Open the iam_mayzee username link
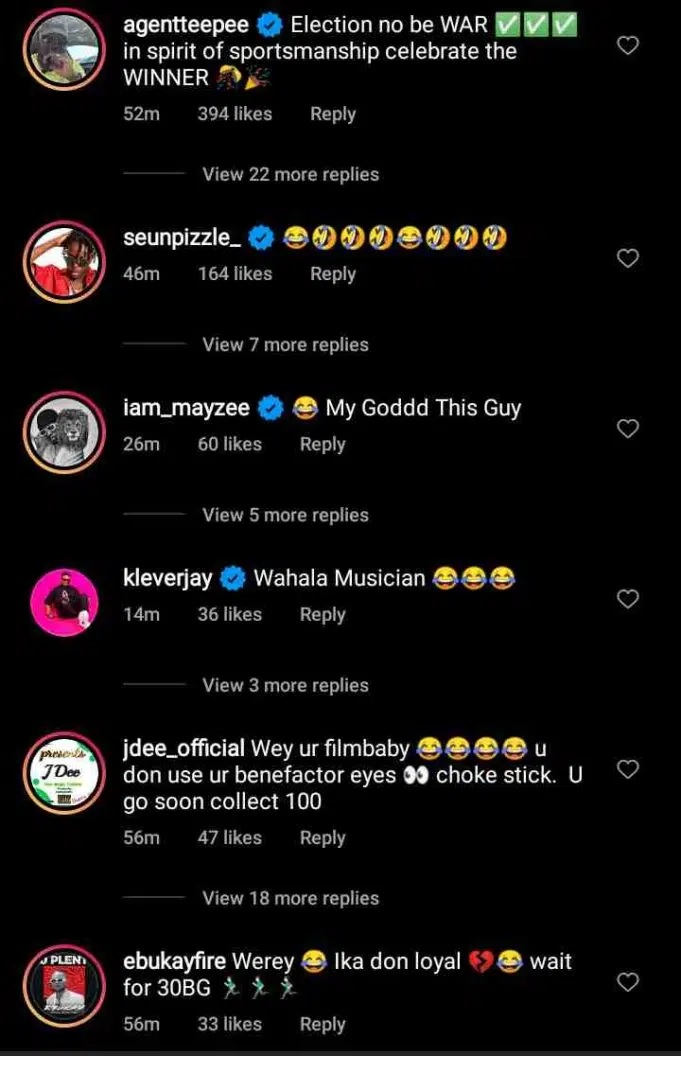This screenshot has width=681, height=1076. (x=186, y=408)
